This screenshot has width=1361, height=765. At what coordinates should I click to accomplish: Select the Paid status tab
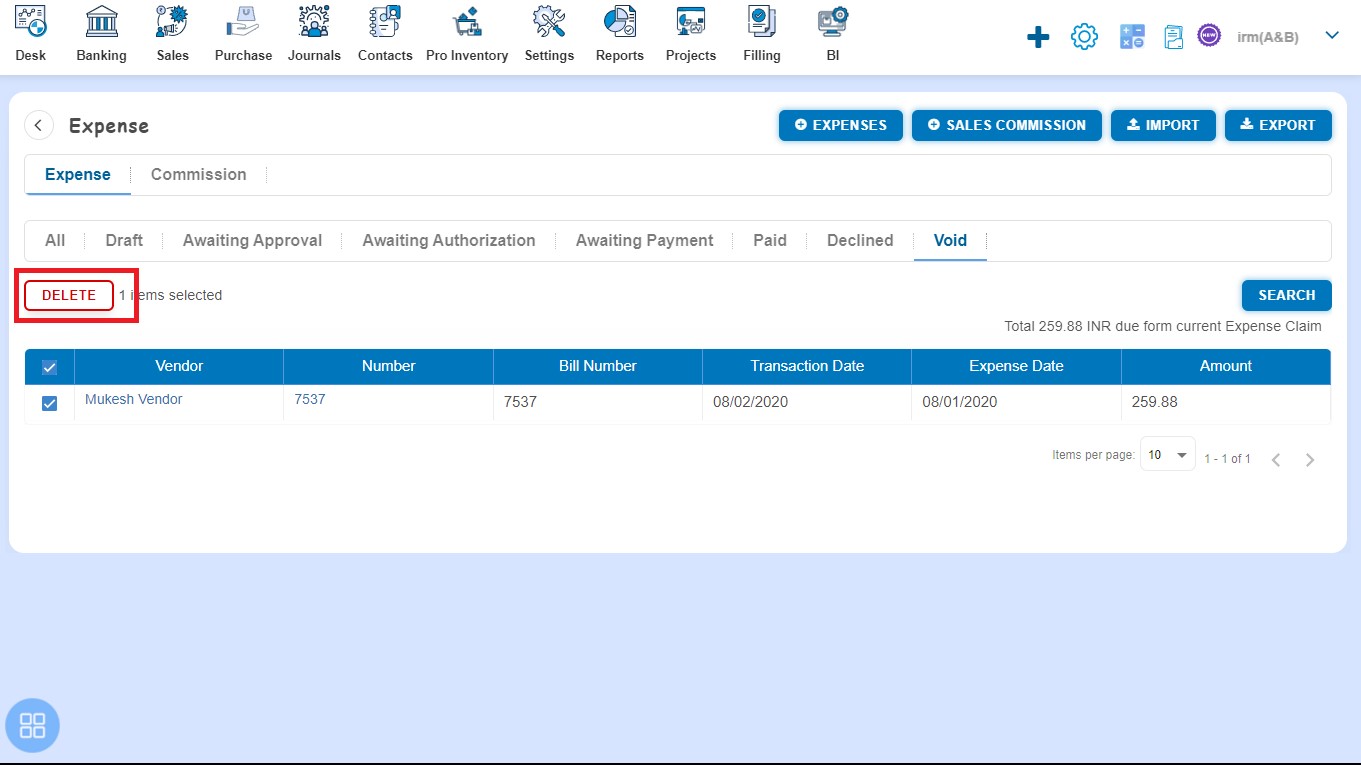[x=770, y=240]
